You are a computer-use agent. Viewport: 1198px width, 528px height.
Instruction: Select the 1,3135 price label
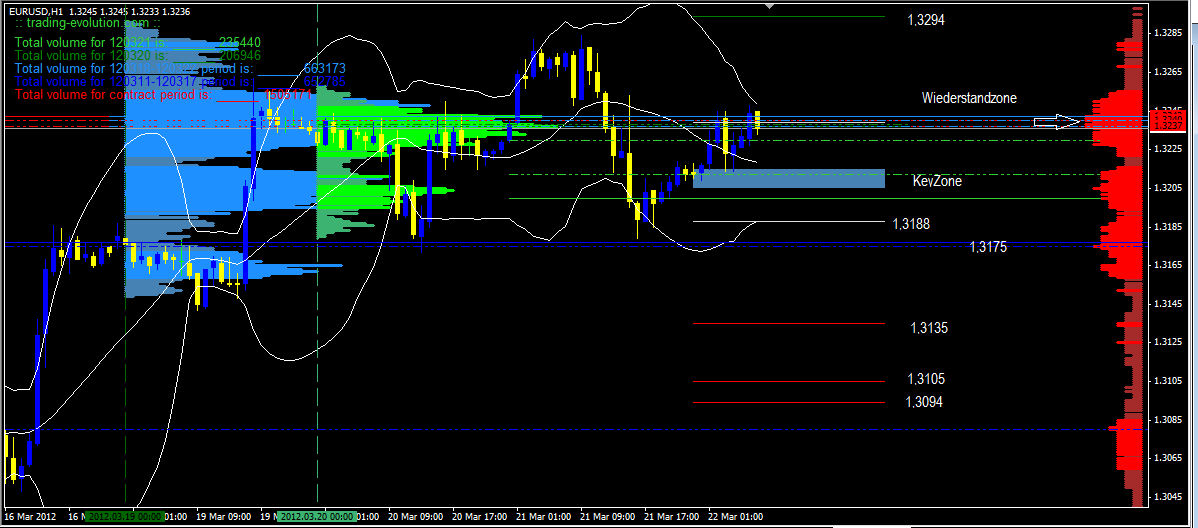point(929,328)
